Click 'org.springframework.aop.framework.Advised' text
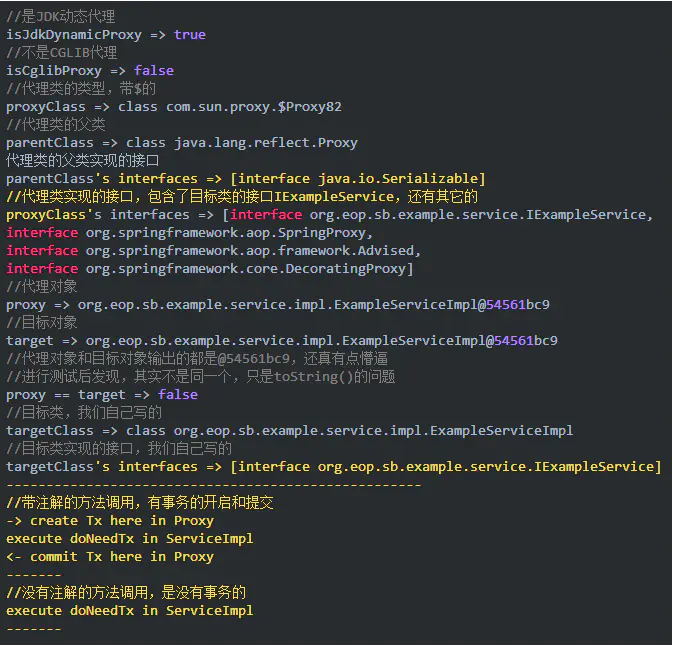This screenshot has width=673, height=646. pyautogui.click(x=250, y=251)
